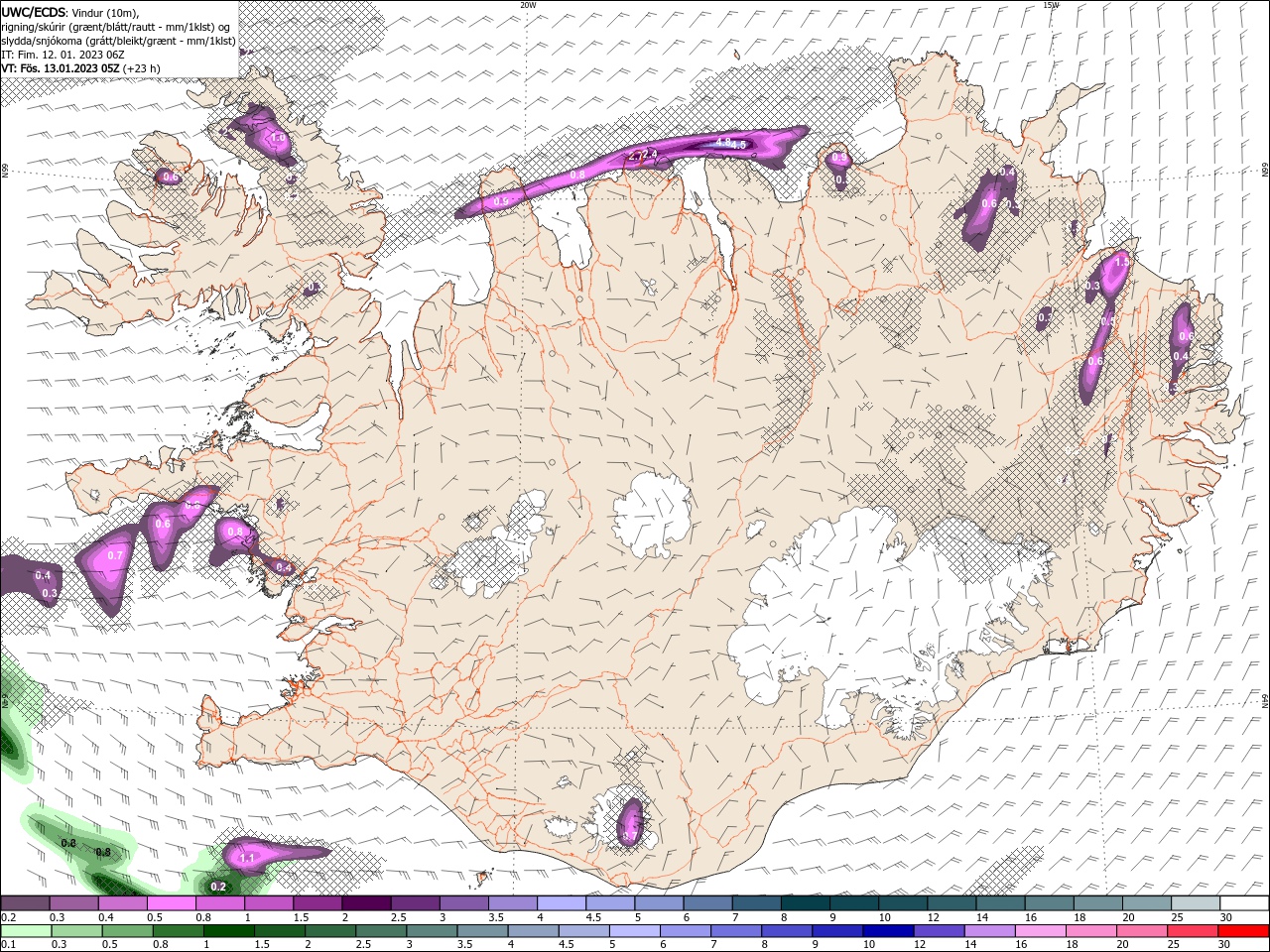Screen dimensions: 1270x952
Task: Pick the dark green rain swatch between 1 and 1.5
Action: [227, 931]
